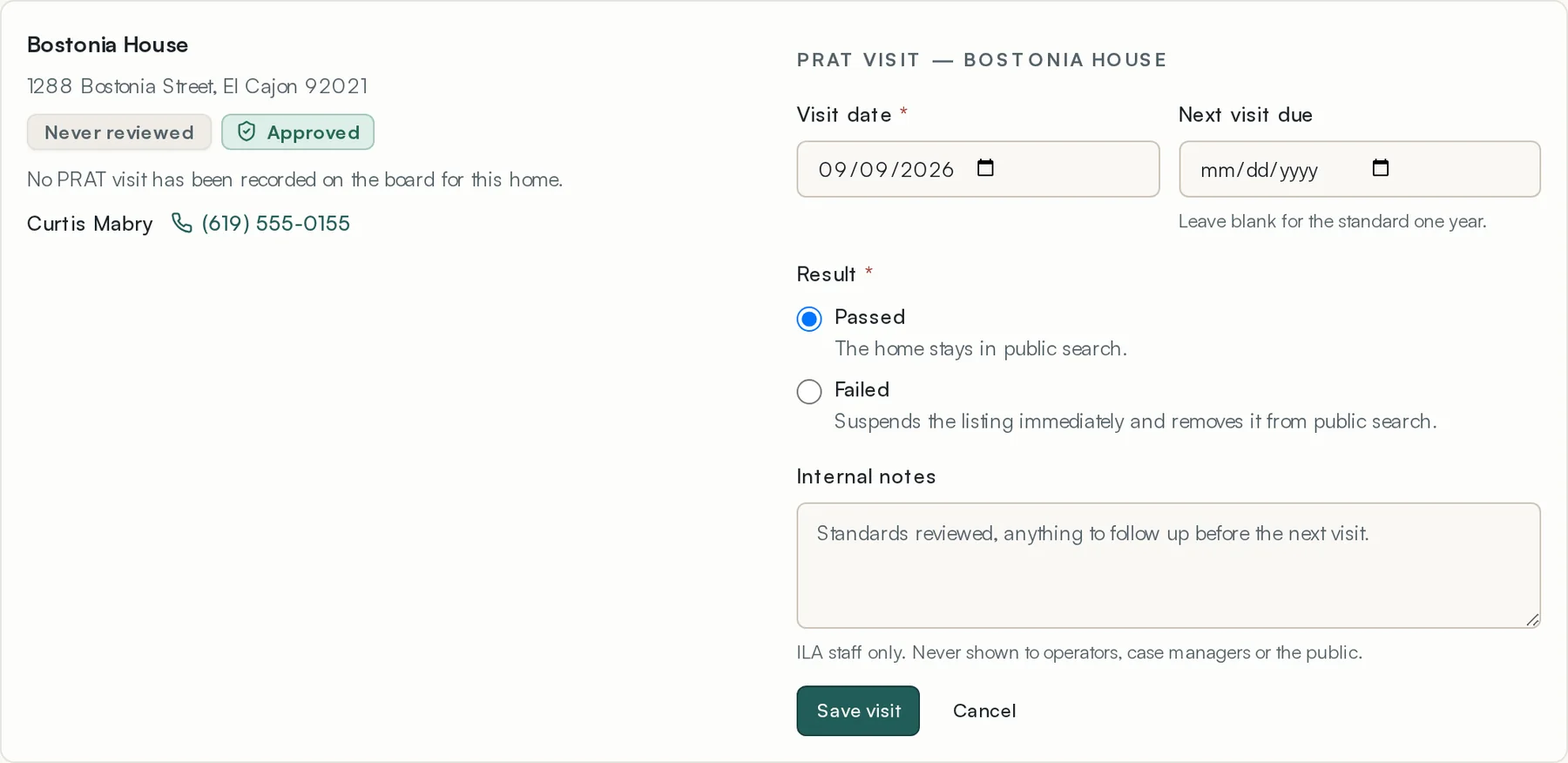Click the Never reviewed status badge
The height and width of the screenshot is (763, 1568).
coord(119,132)
